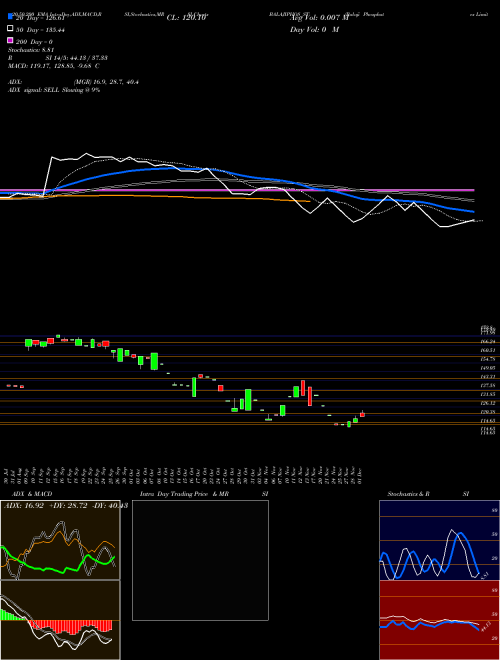Viewport: 500px width, 660px height.
Task: Select the '200 Day = 0' legend text
Action: (x=34, y=42)
